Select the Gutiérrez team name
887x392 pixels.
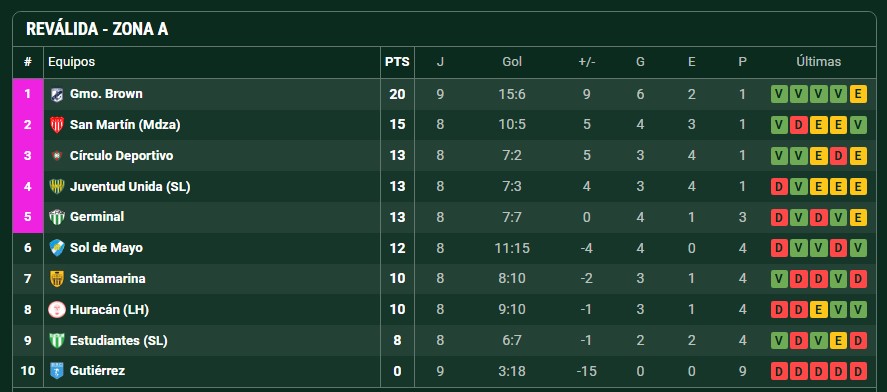coord(97,371)
